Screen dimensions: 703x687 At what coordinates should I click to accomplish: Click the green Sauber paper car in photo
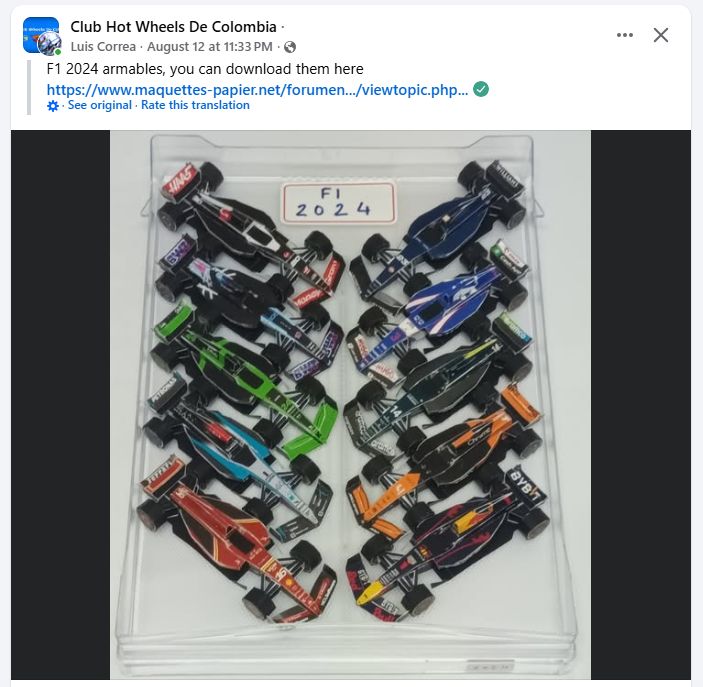[x=242, y=381]
